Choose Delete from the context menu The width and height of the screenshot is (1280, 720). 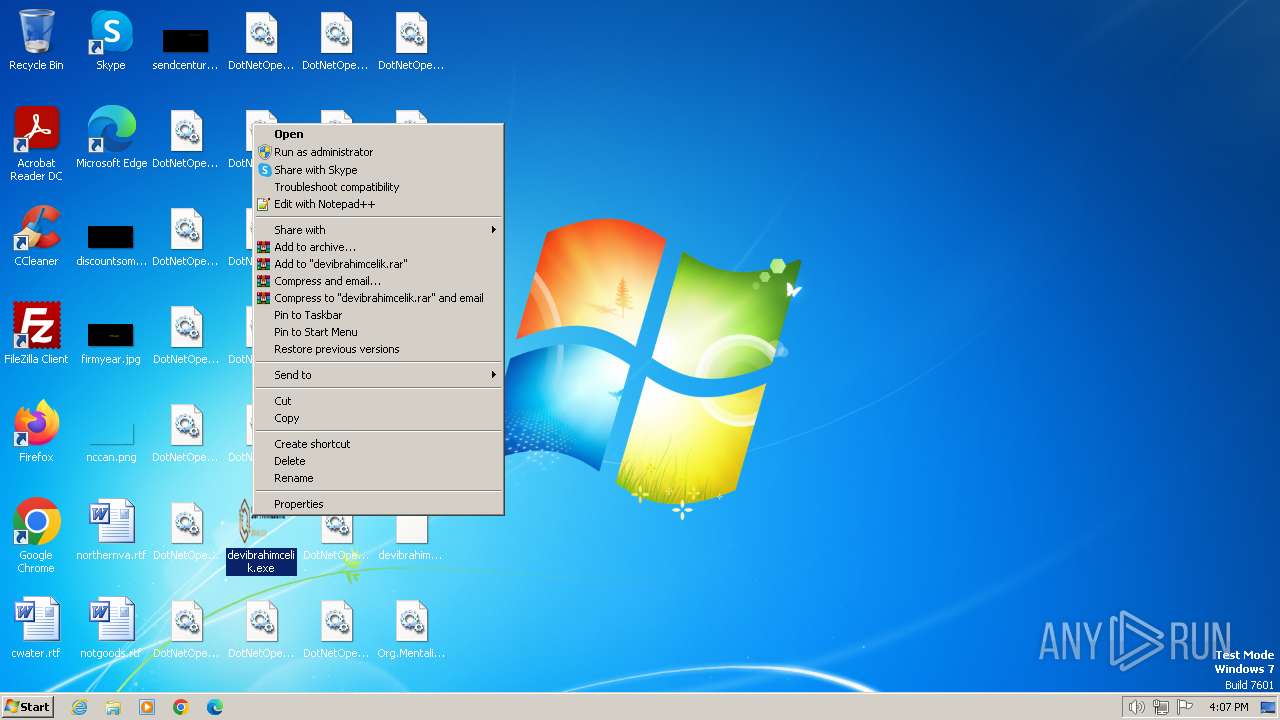[x=378, y=461]
